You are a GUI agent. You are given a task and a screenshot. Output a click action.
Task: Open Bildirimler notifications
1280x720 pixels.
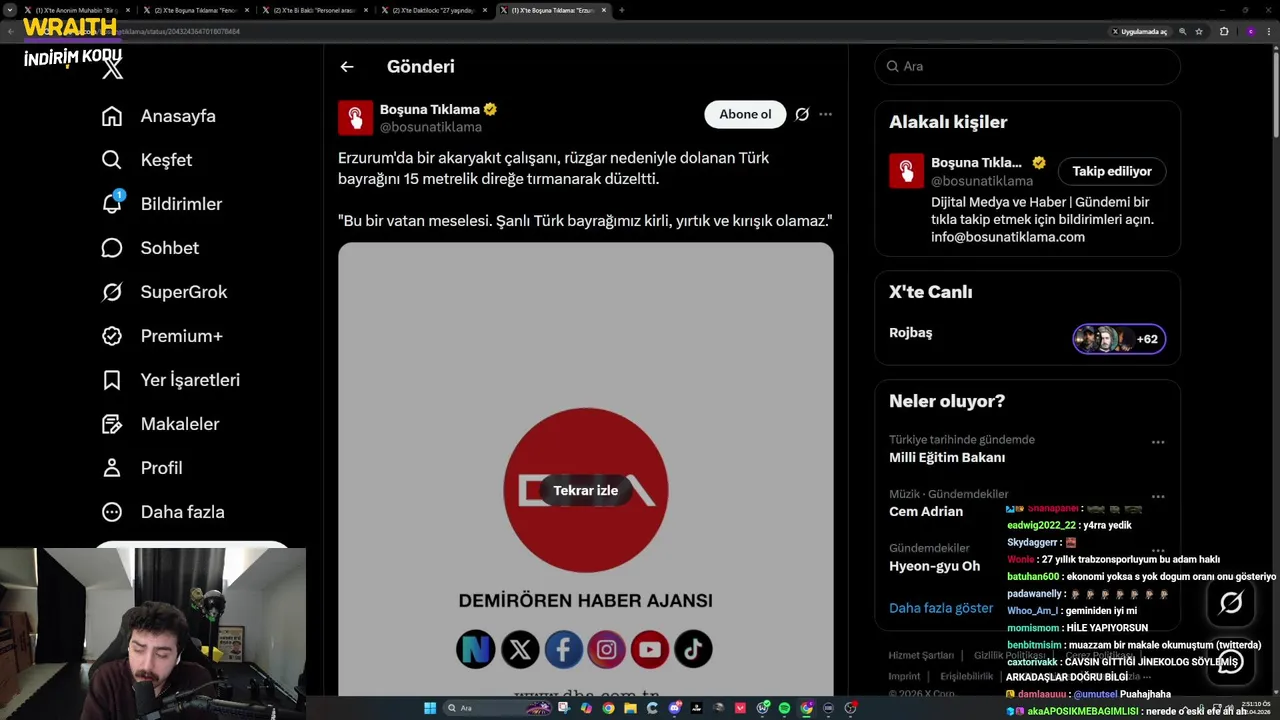(163, 204)
